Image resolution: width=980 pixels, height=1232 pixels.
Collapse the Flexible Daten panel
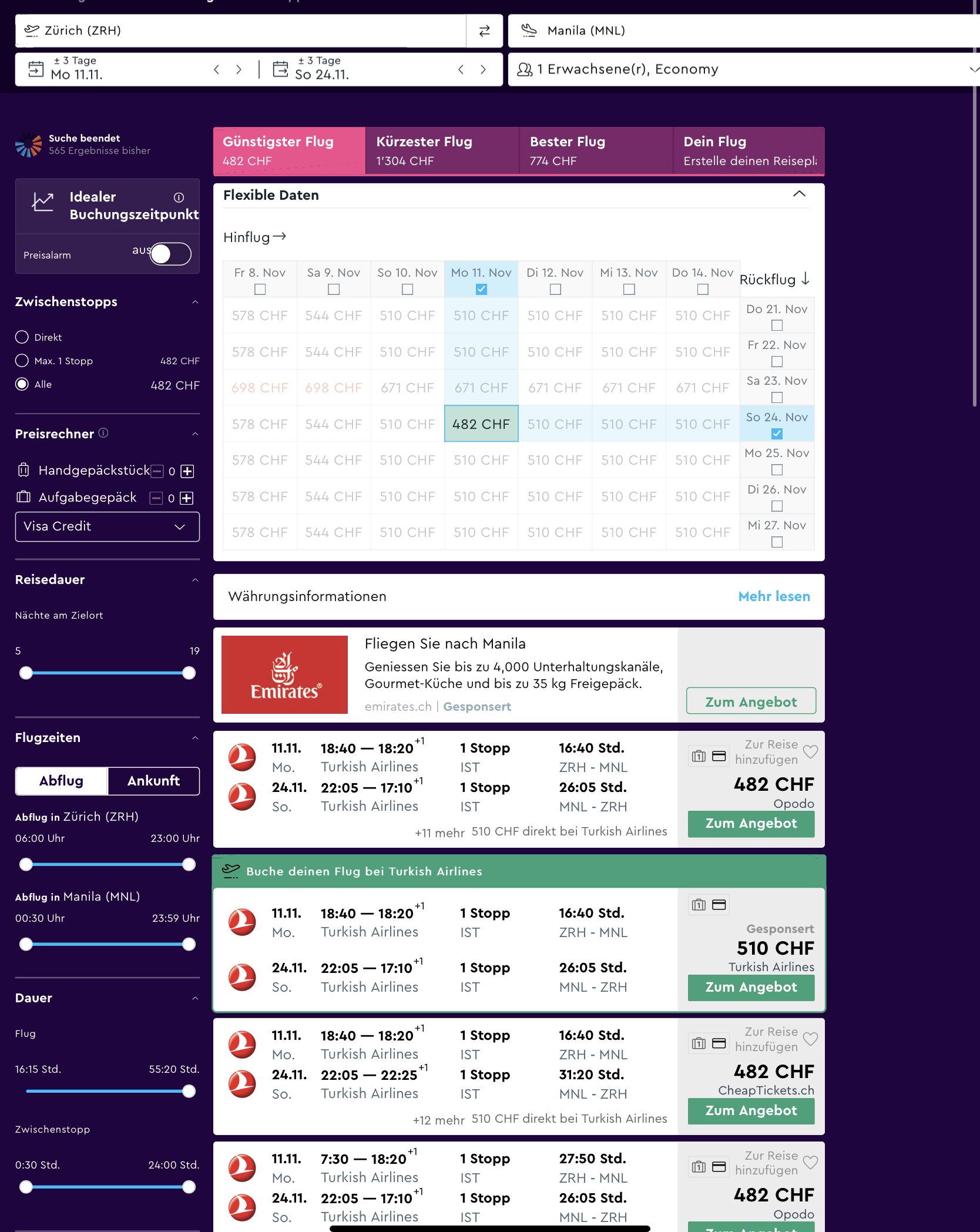[799, 194]
